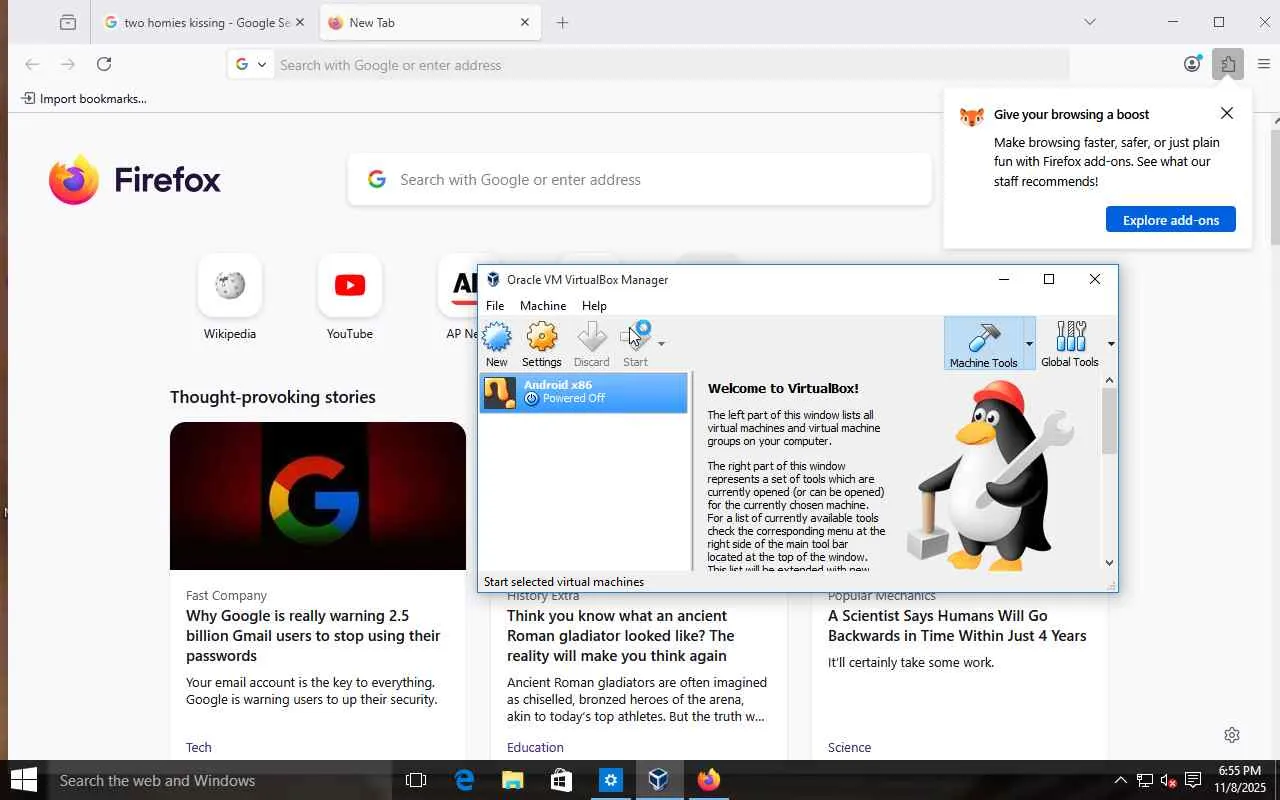Start the selected virtual machine
This screenshot has height=800, width=1280.
(635, 345)
